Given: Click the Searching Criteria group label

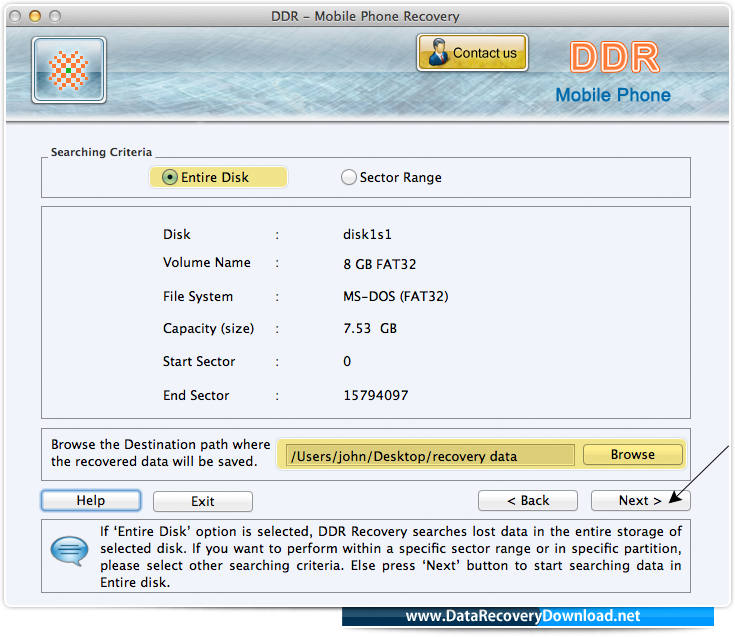Looking at the screenshot, I should (101, 152).
